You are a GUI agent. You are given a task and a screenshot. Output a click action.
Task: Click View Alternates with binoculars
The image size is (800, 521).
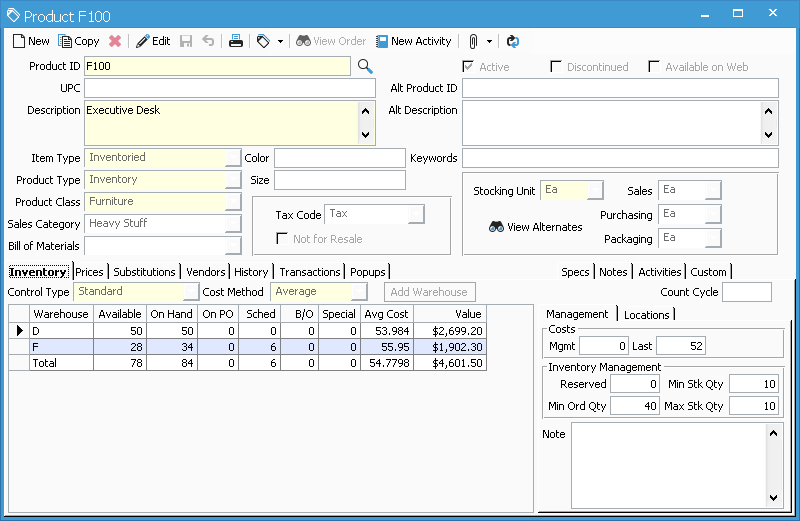point(535,227)
